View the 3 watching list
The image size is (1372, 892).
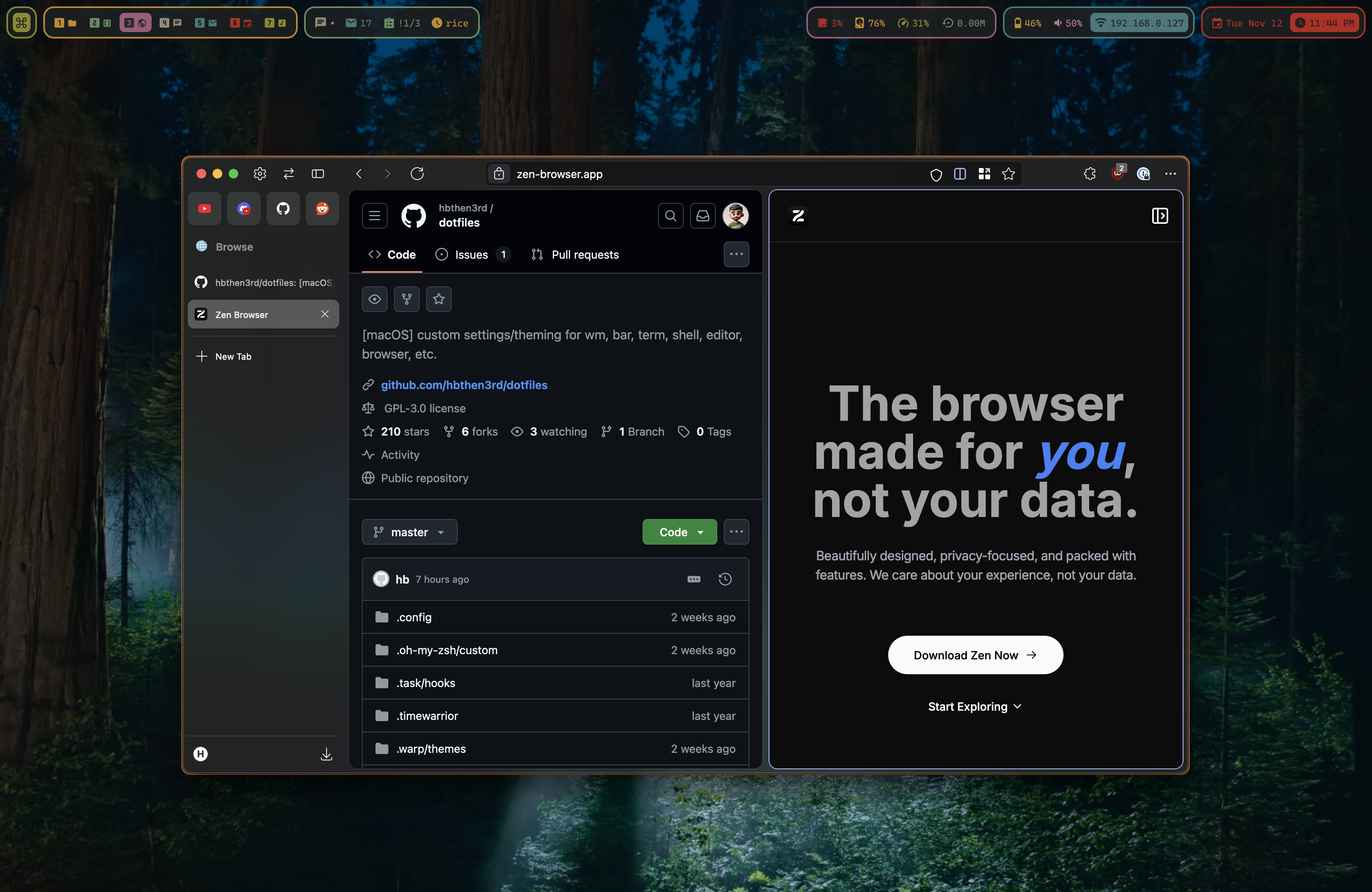(x=549, y=432)
